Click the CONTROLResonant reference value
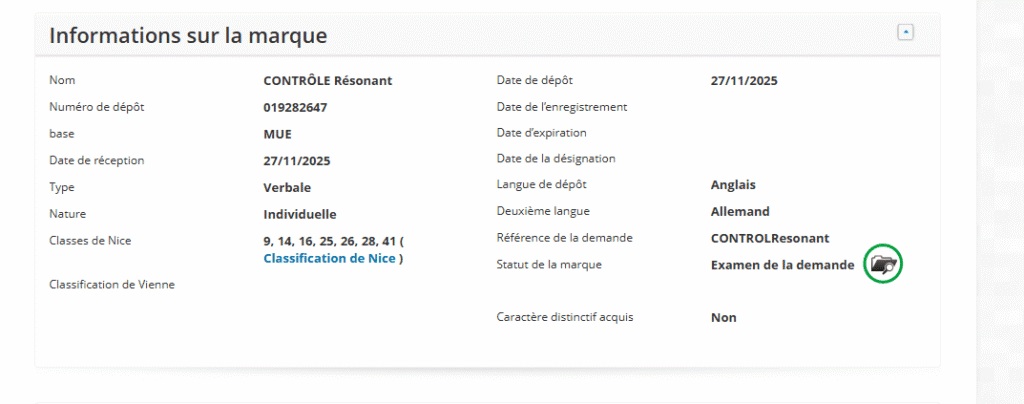This screenshot has width=1024, height=404. click(x=770, y=238)
